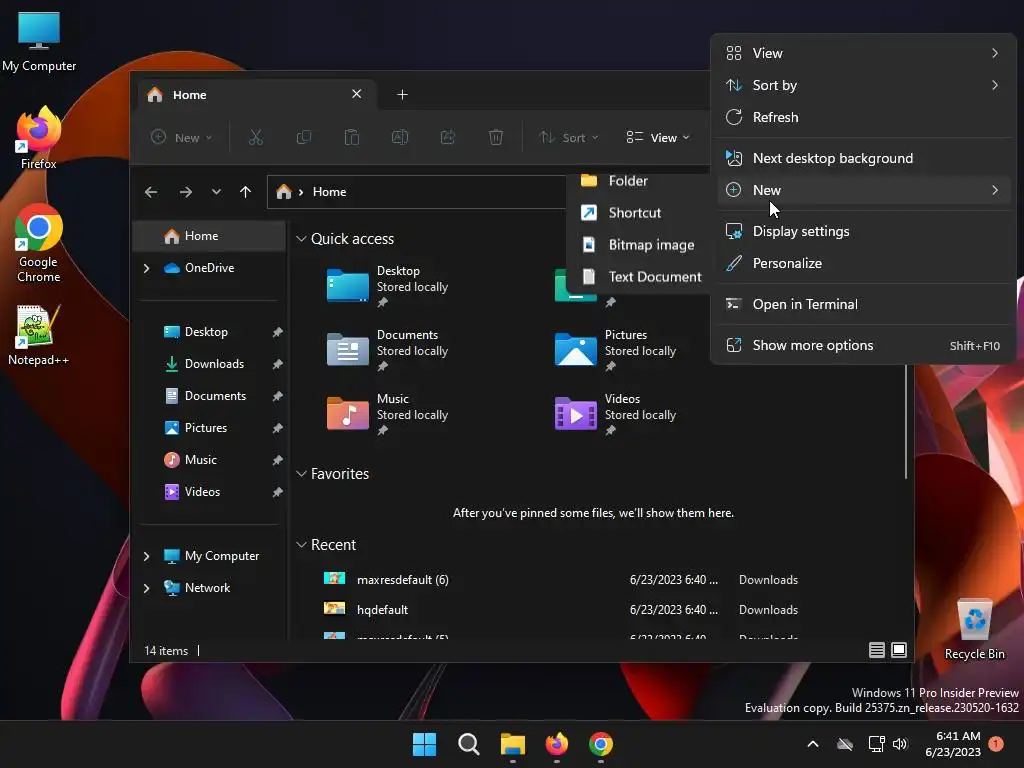Select the Documents folder tile in Quick access
Screen dimensions: 1024x768
pos(388,350)
